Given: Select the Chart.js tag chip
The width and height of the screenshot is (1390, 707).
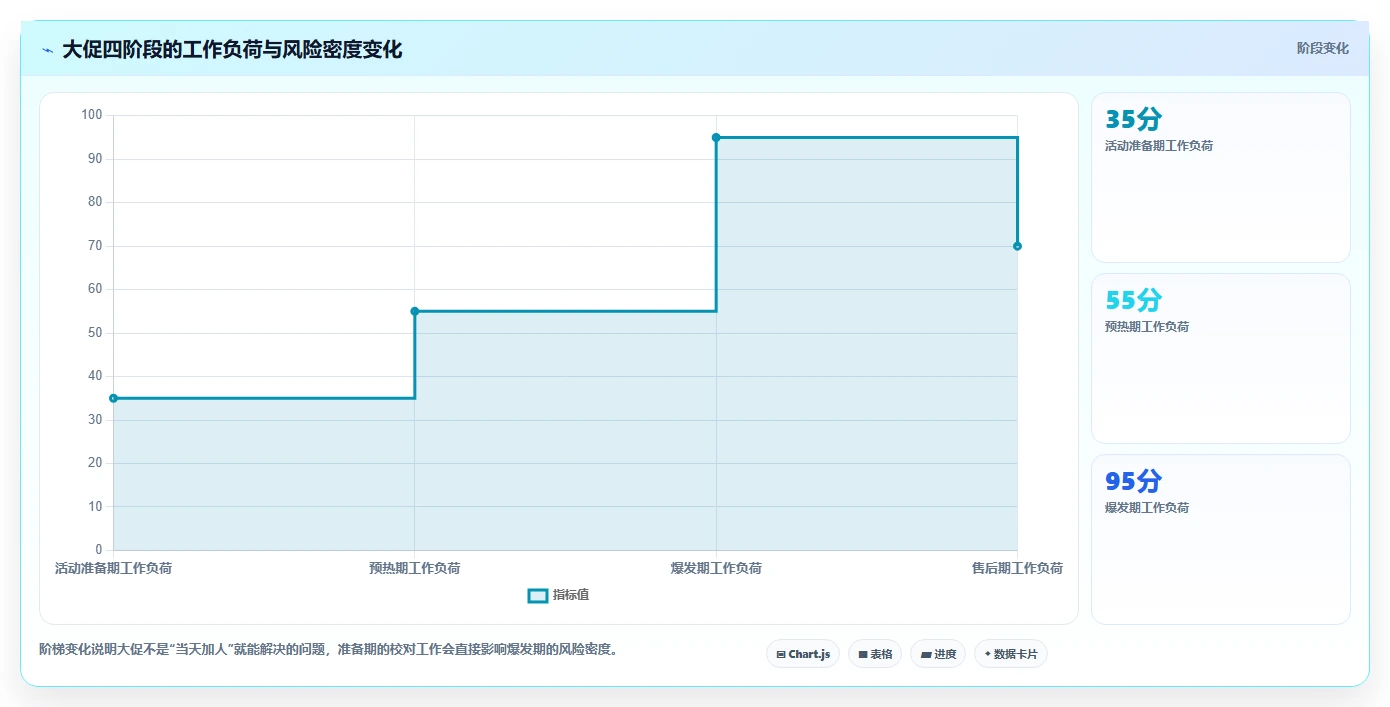Looking at the screenshot, I should pyautogui.click(x=803, y=654).
